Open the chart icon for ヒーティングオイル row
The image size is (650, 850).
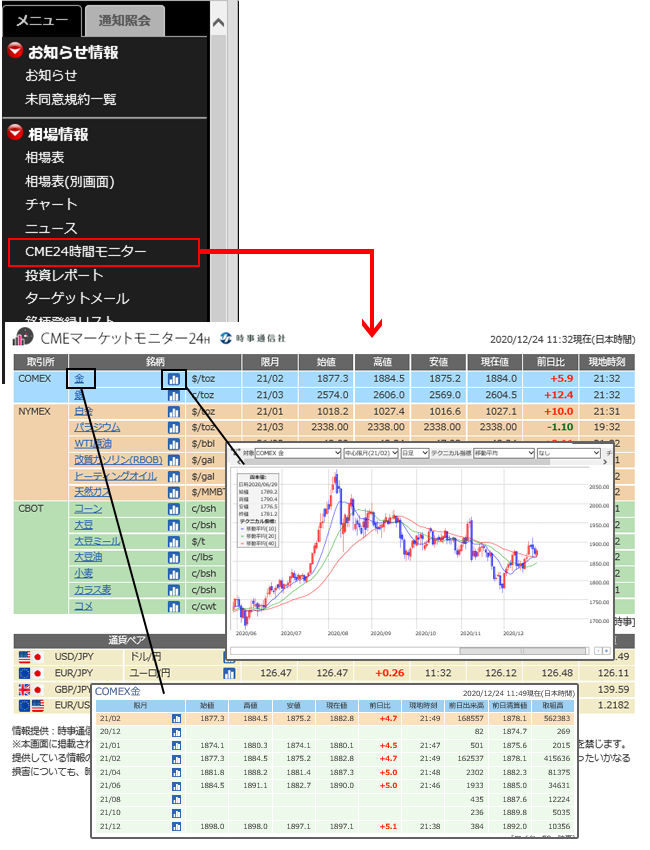point(173,477)
